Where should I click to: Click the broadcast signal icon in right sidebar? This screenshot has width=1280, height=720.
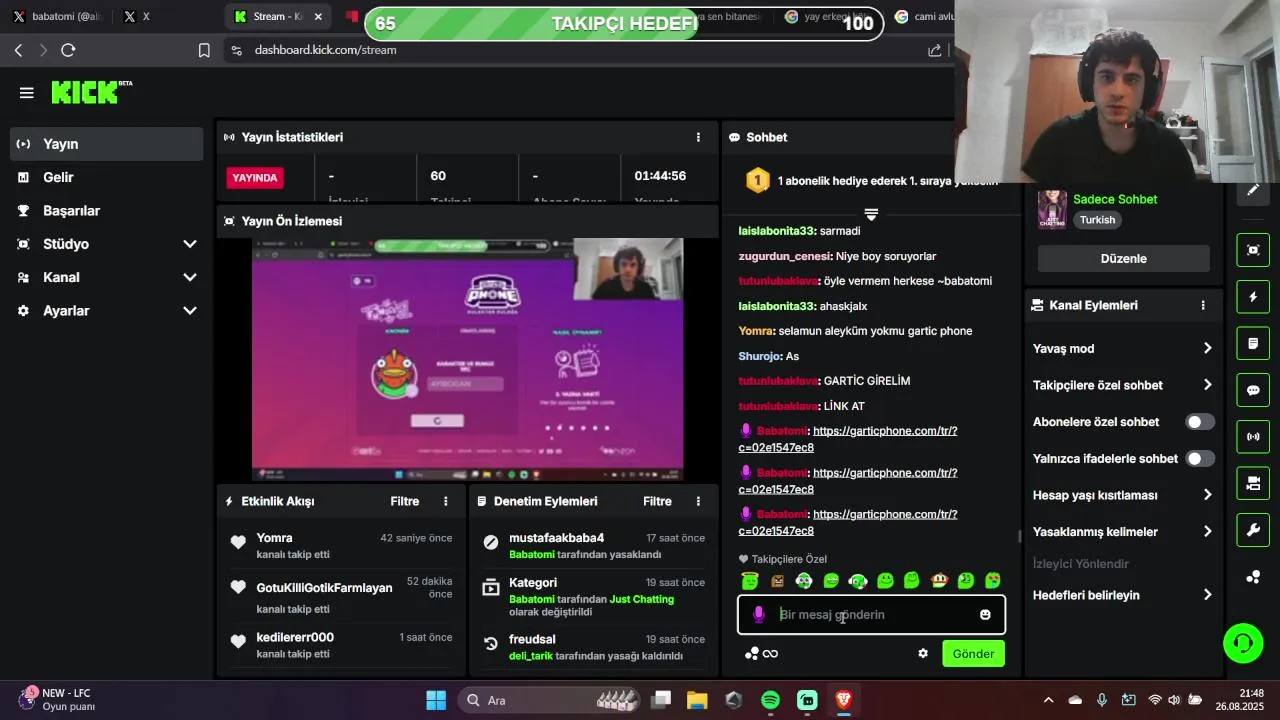click(x=1253, y=437)
